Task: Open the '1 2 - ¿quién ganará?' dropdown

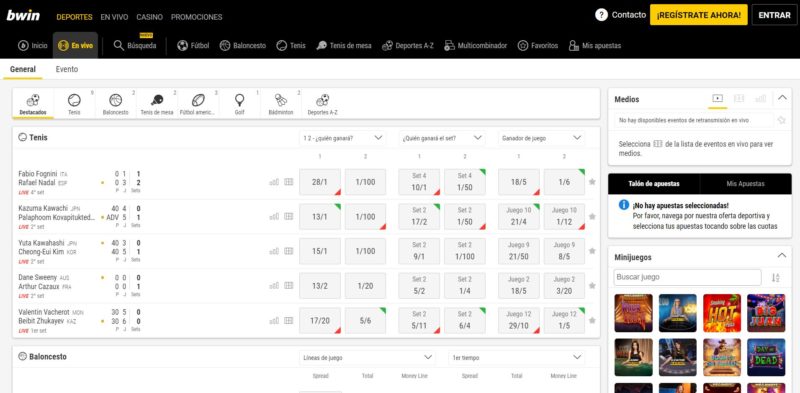Action: [342, 138]
